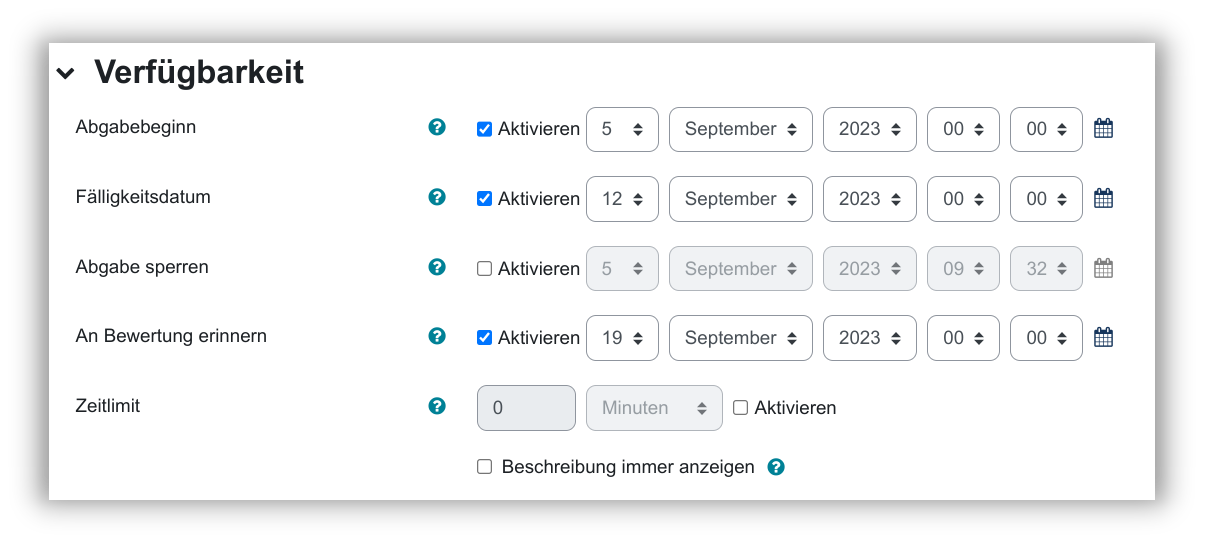Disable the Abgabebeginn Aktivieren checkbox
This screenshot has height=544, width=1209.
[x=485, y=129]
